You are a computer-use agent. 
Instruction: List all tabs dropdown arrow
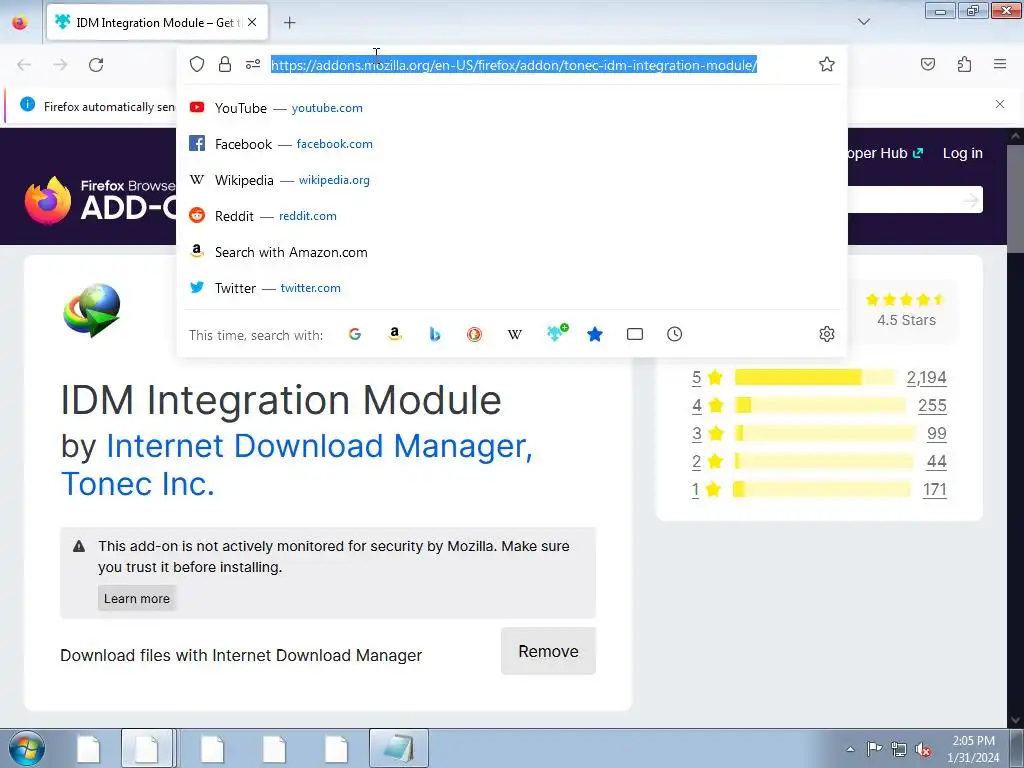(x=864, y=22)
